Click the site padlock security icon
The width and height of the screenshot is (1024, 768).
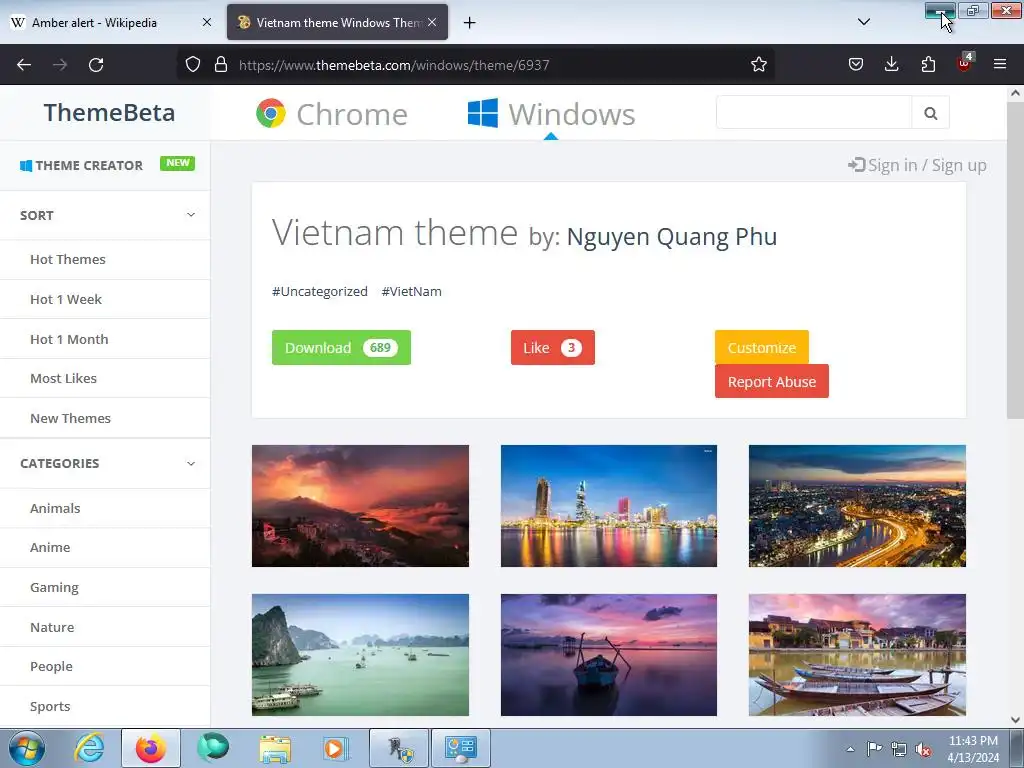tap(221, 65)
